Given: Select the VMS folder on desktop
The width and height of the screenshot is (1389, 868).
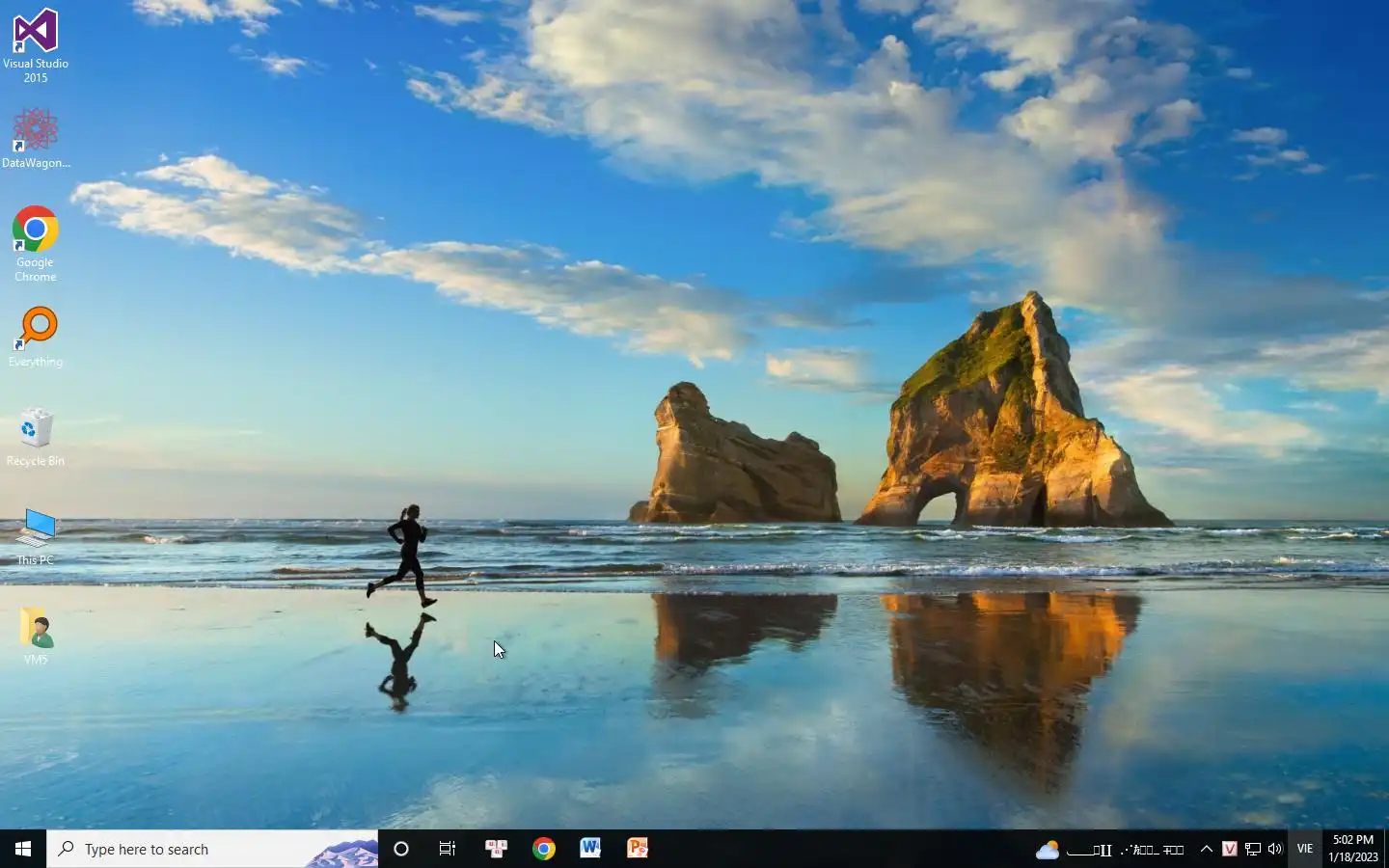Looking at the screenshot, I should click(x=36, y=637).
